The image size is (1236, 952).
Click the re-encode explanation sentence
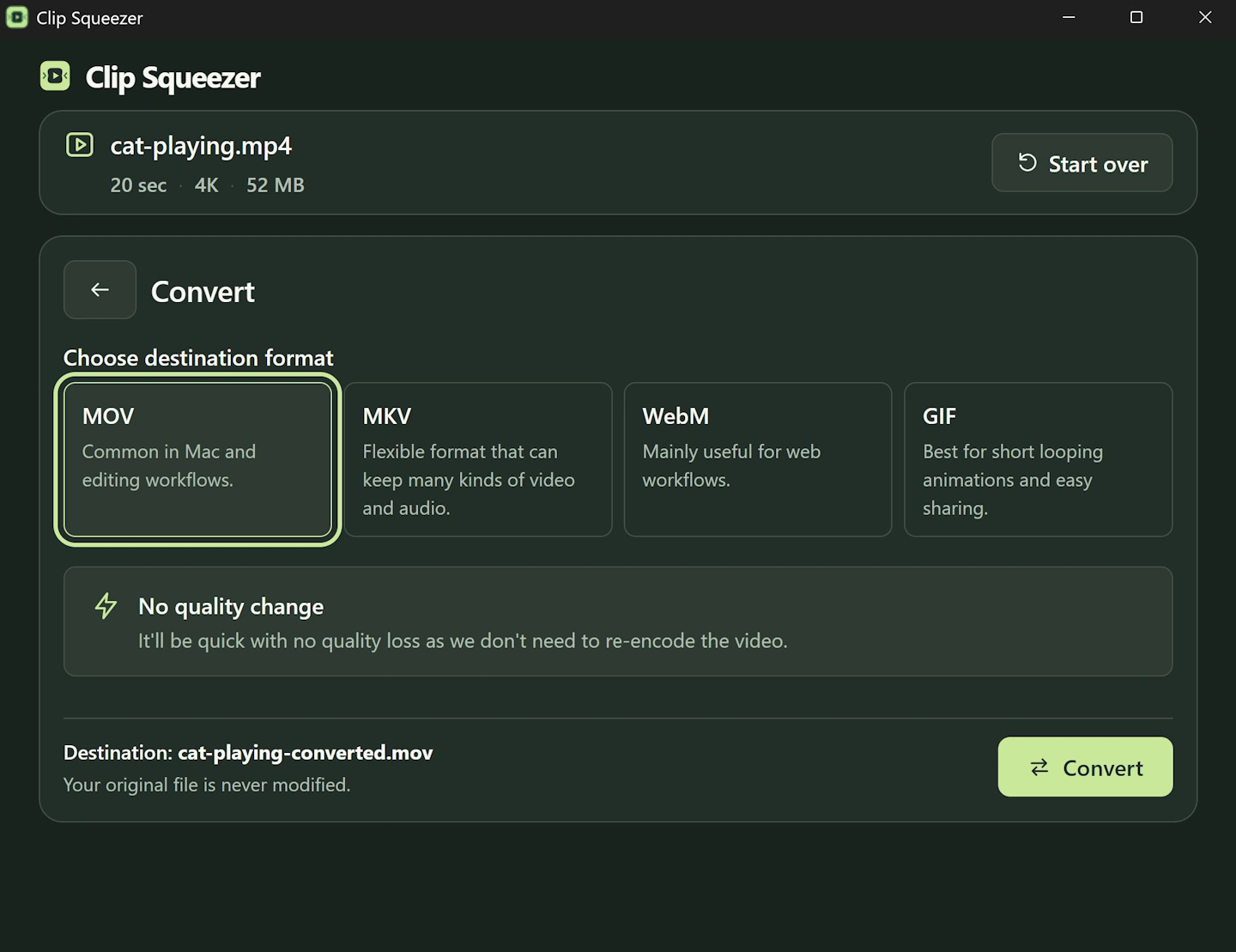pos(463,641)
